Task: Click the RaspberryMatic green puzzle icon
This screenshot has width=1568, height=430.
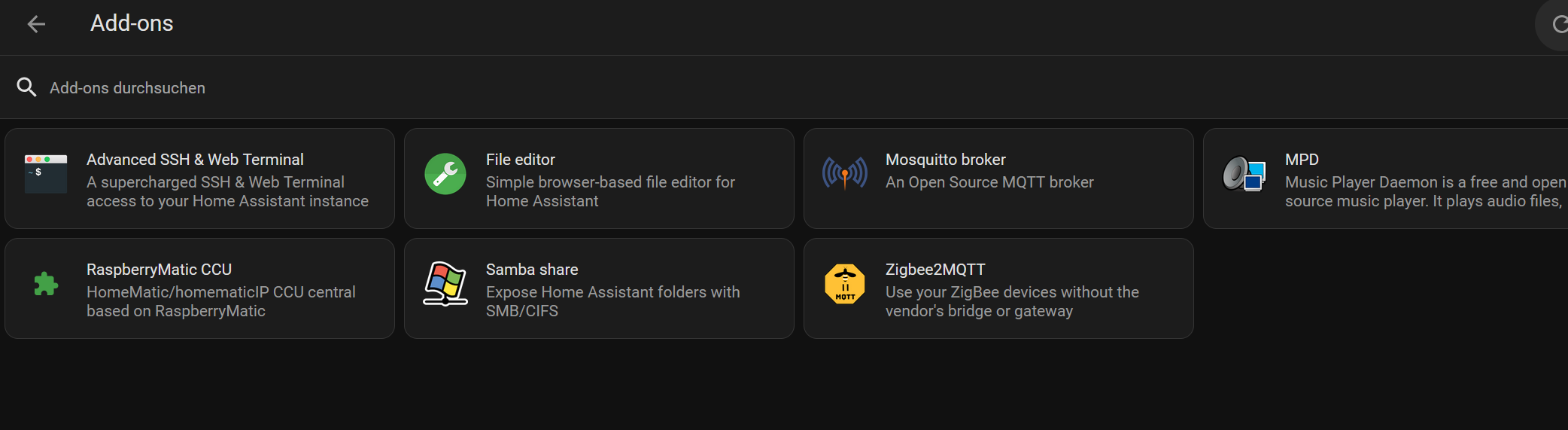Action: click(x=46, y=284)
